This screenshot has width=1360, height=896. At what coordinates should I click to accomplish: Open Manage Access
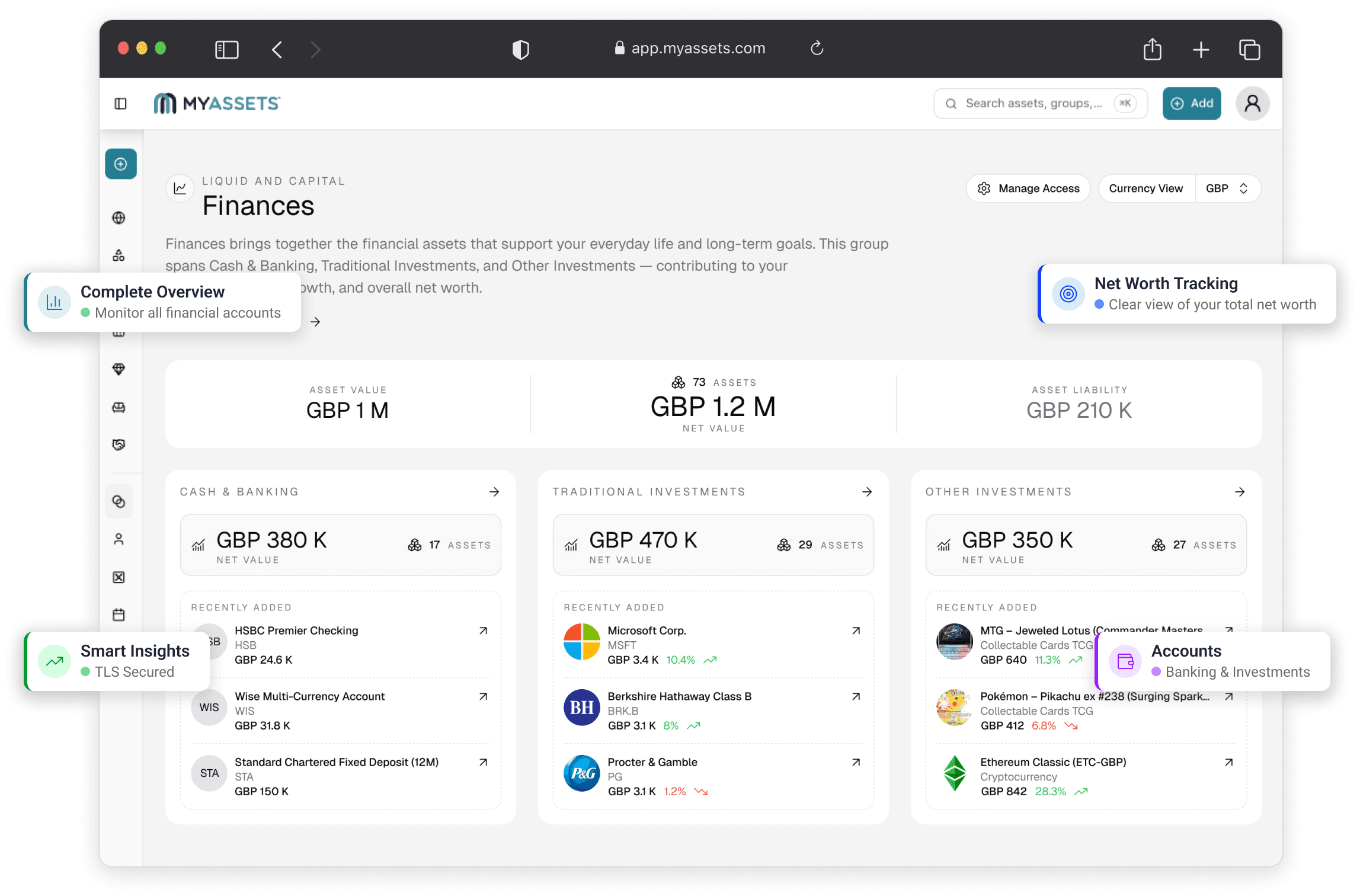(1028, 188)
